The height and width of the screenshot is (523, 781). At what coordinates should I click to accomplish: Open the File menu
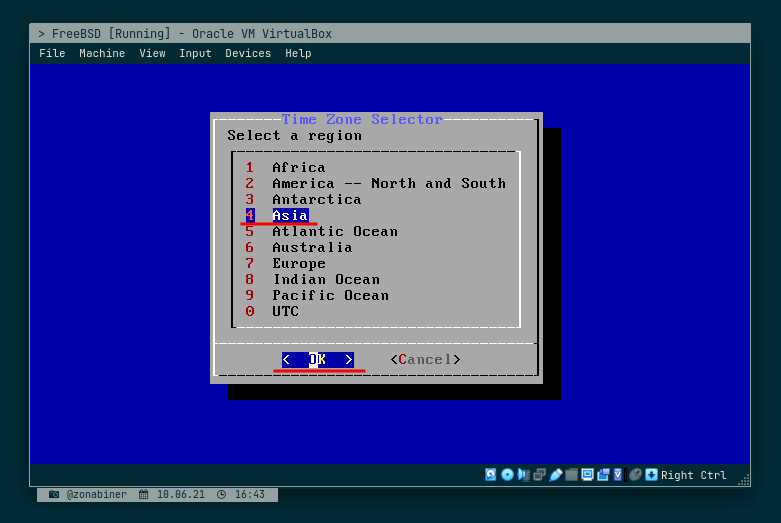click(52, 53)
